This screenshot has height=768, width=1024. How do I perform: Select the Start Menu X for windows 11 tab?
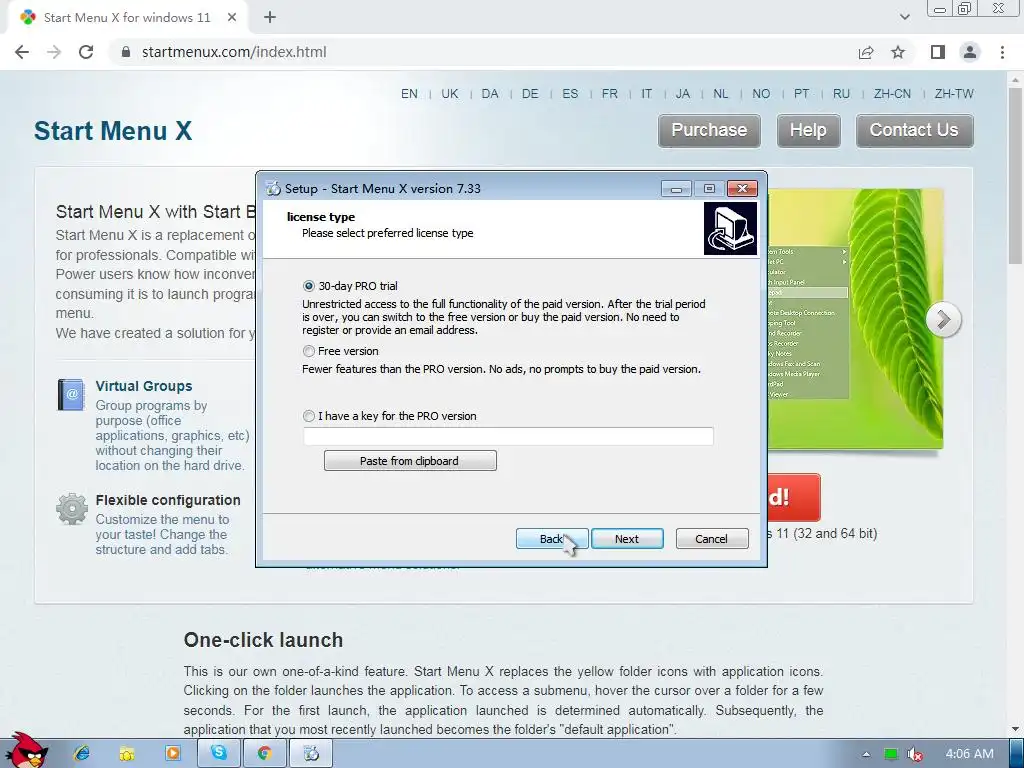127,18
